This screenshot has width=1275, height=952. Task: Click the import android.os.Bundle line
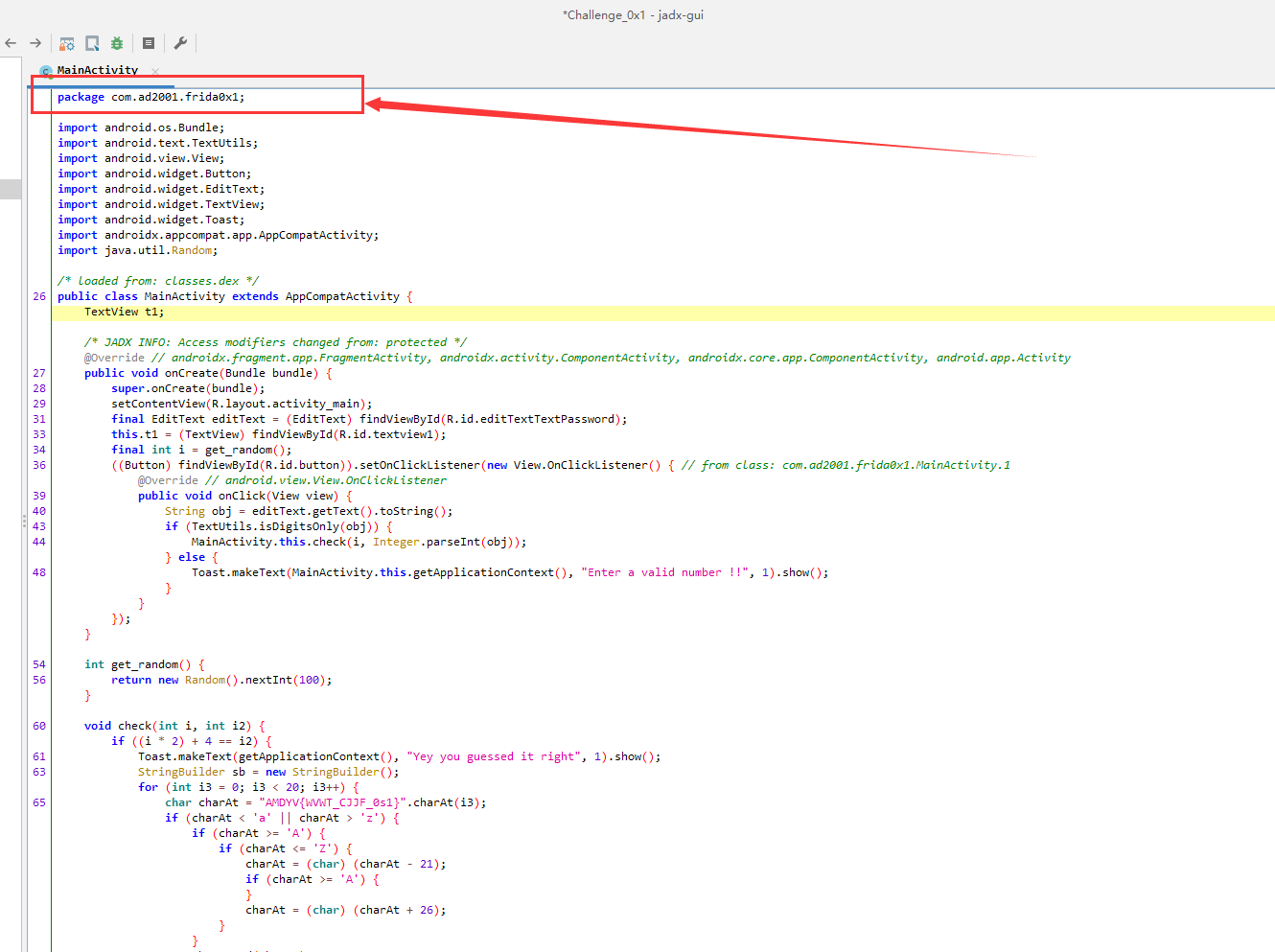click(x=141, y=128)
